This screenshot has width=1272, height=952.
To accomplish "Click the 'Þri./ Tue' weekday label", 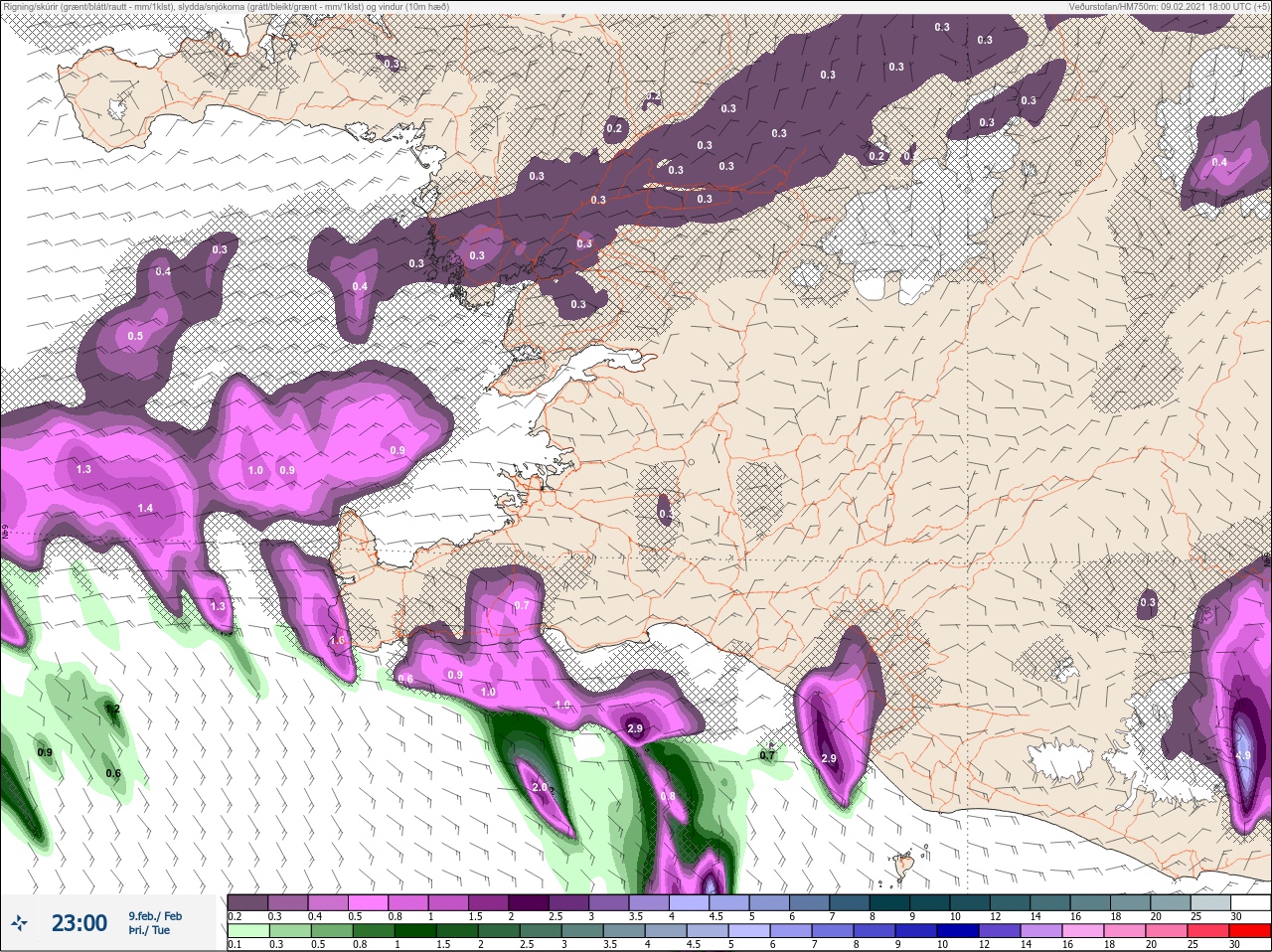I will click(x=149, y=930).
